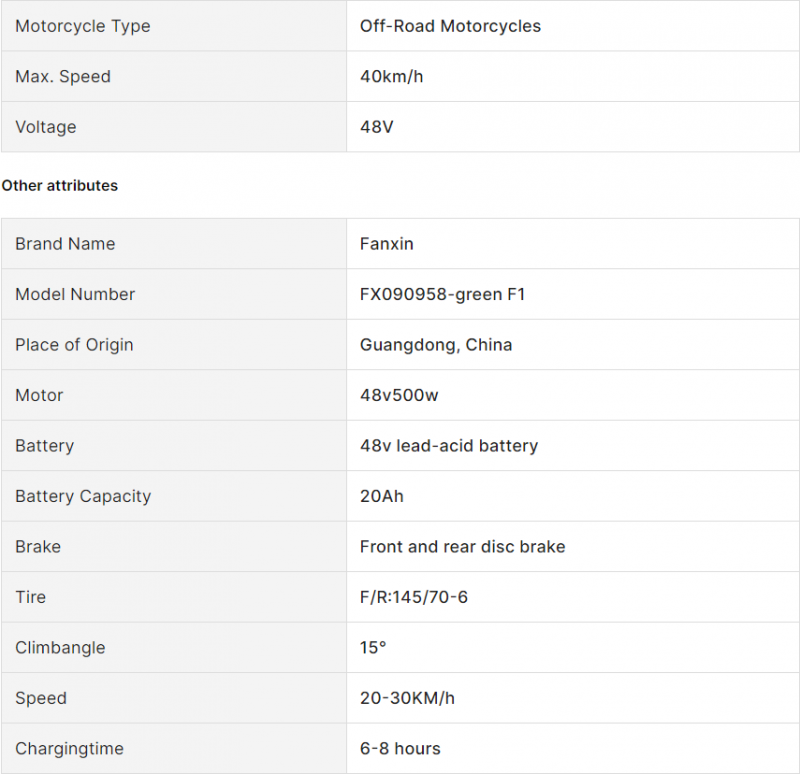800x774 pixels.
Task: Click the Front and rear disc brake text
Action: point(462,547)
